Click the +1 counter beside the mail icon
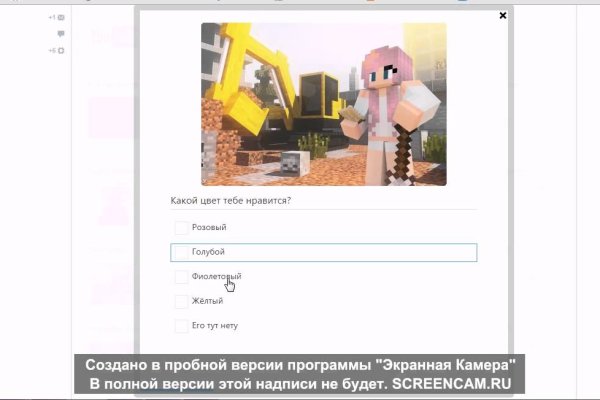 (51, 18)
